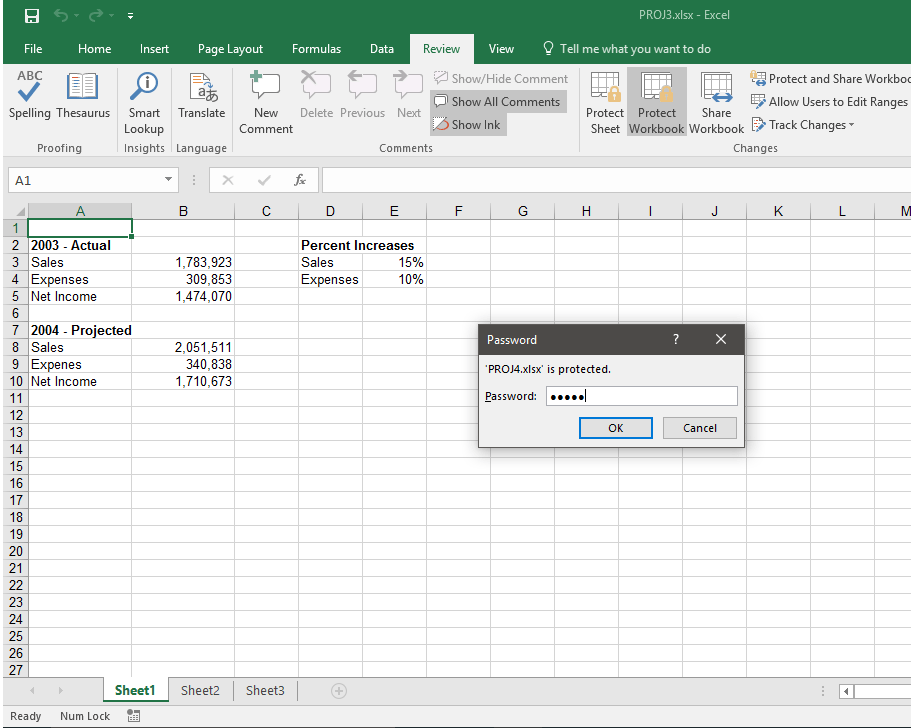The image size is (911, 728).
Task: Switch to the View ribbon tab
Action: 501,47
